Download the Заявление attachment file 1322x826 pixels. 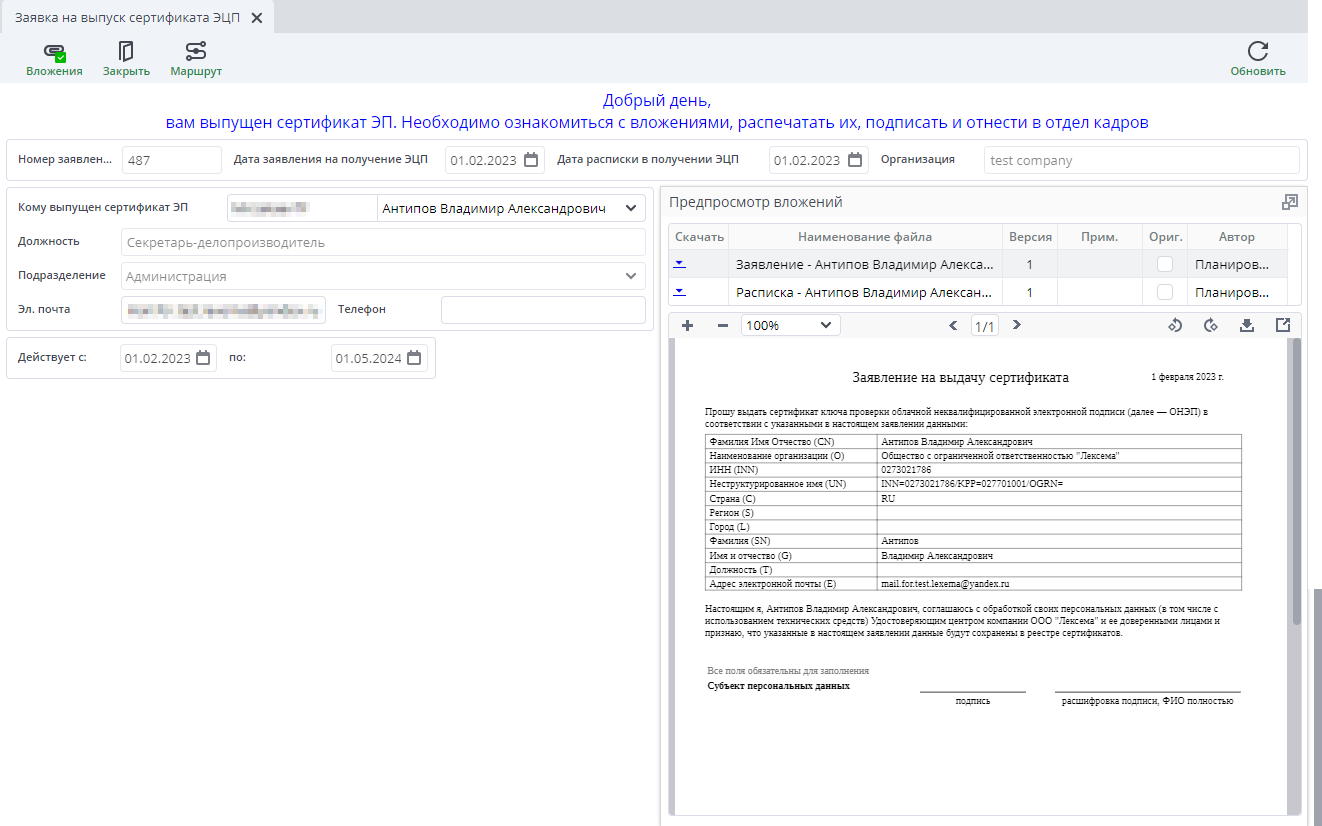679,264
